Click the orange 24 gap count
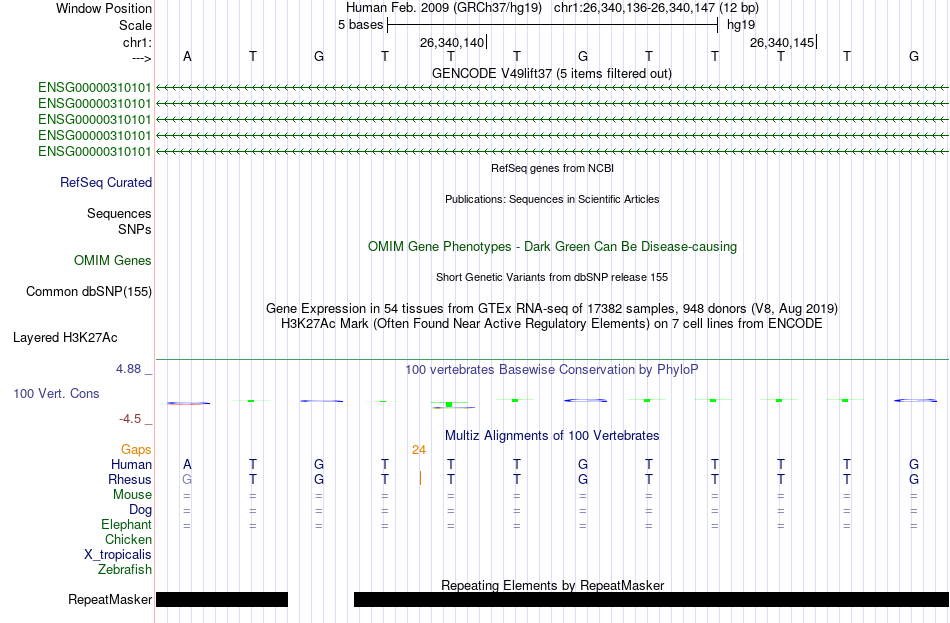This screenshot has width=950, height=623. coord(419,450)
